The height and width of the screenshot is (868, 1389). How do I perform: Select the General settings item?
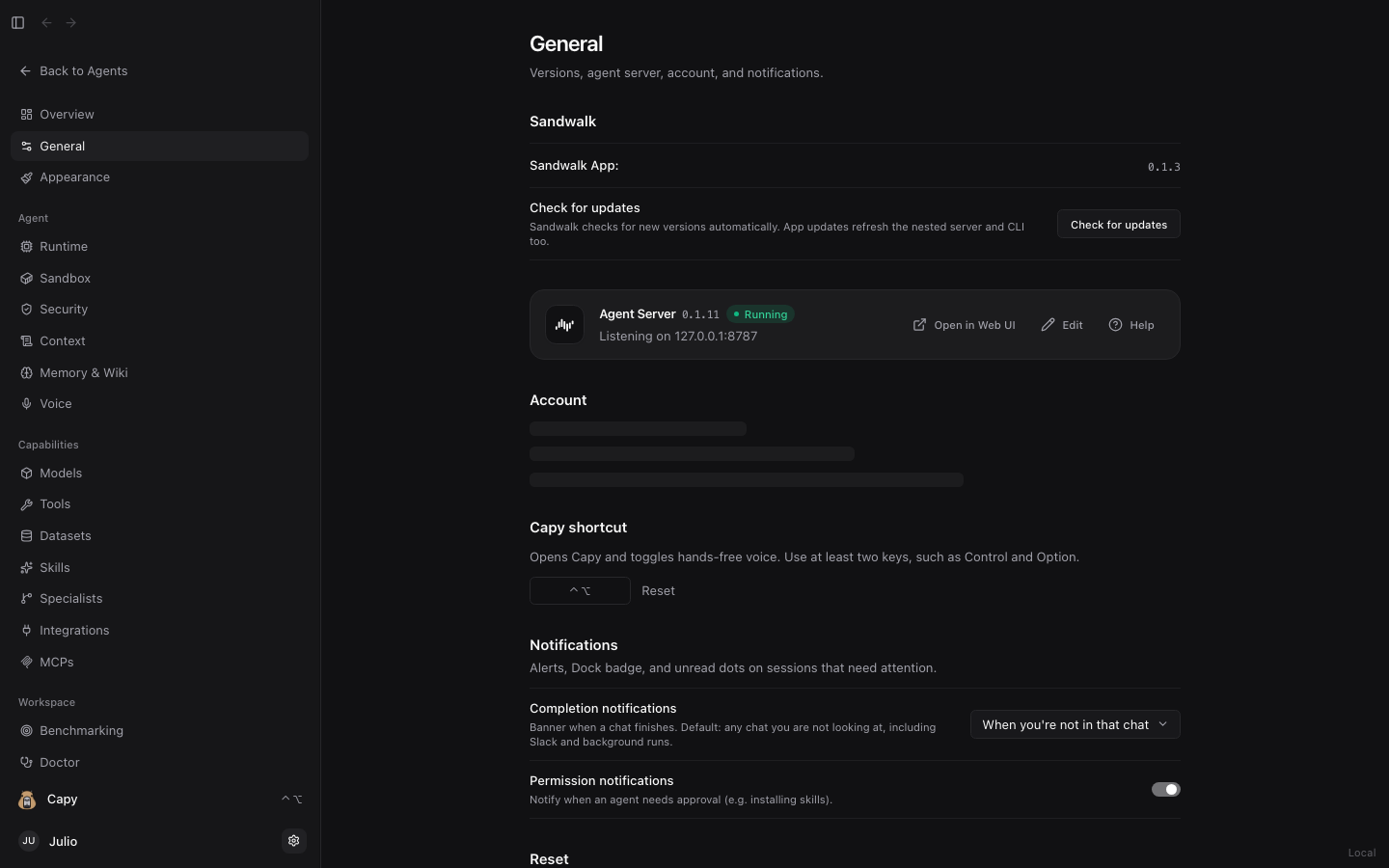coord(159,147)
